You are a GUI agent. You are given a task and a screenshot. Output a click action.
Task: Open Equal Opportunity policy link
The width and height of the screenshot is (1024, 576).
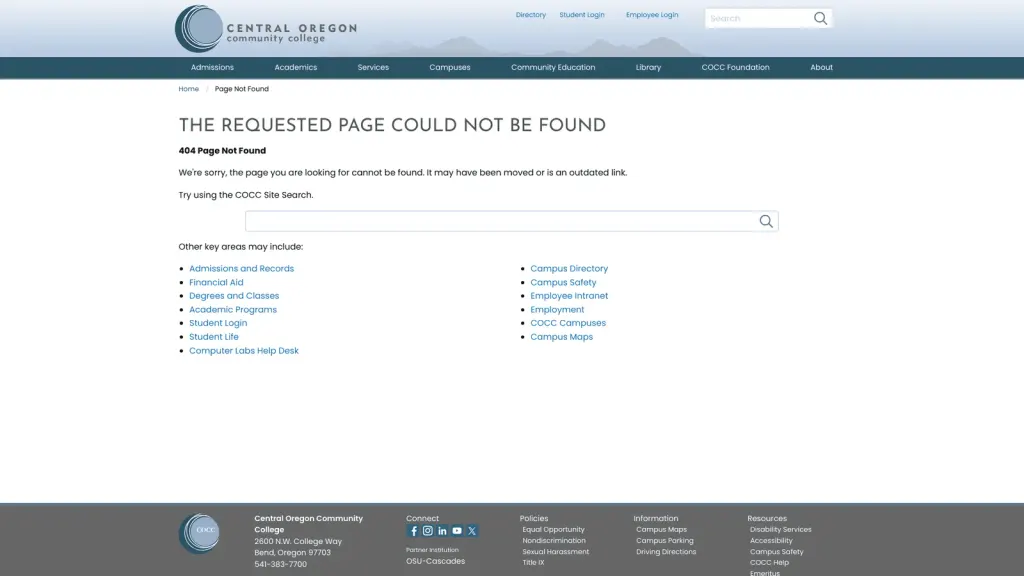pos(554,530)
